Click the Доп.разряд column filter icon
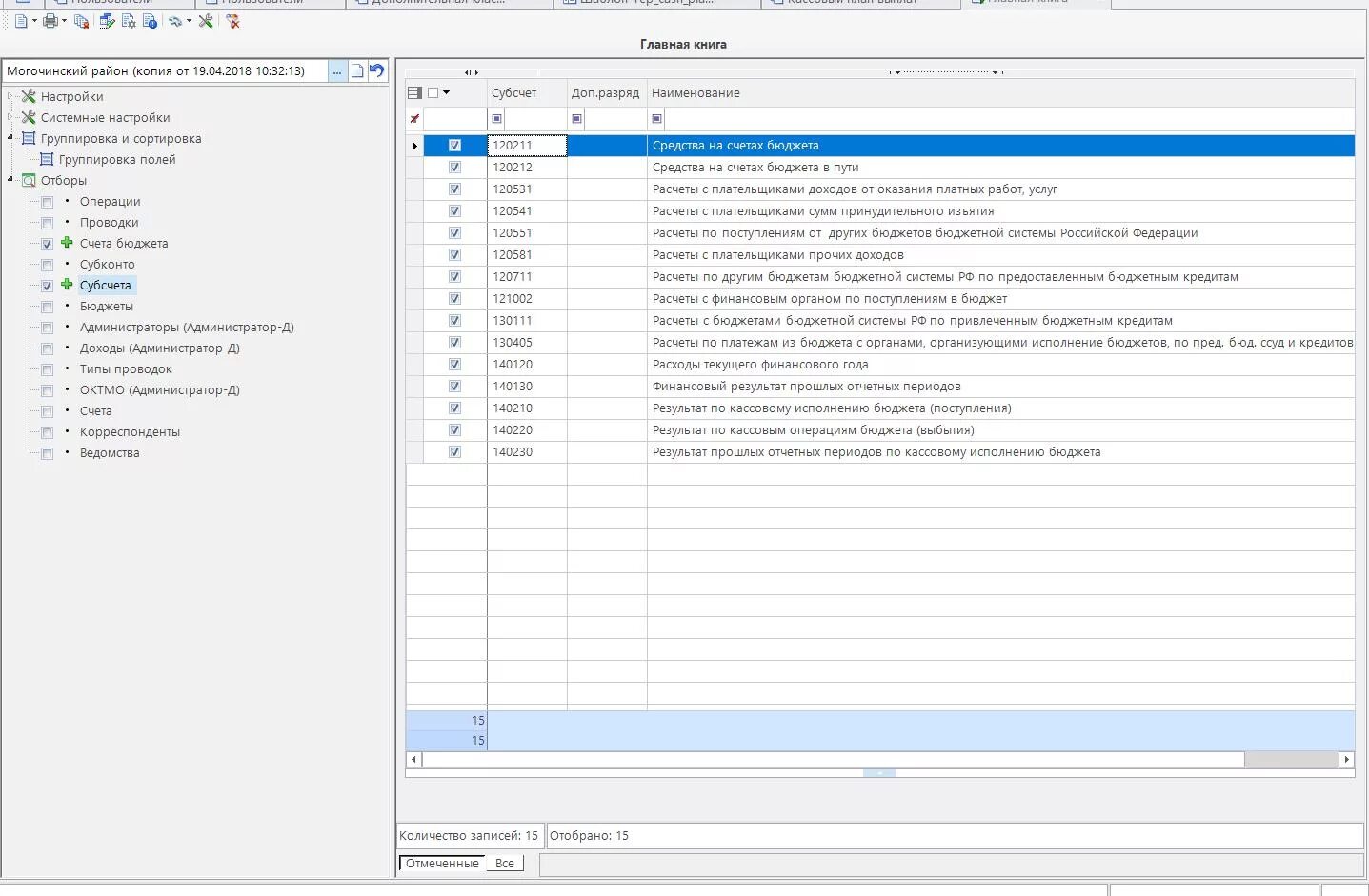Viewport: 1369px width, 896px height. coord(576,119)
